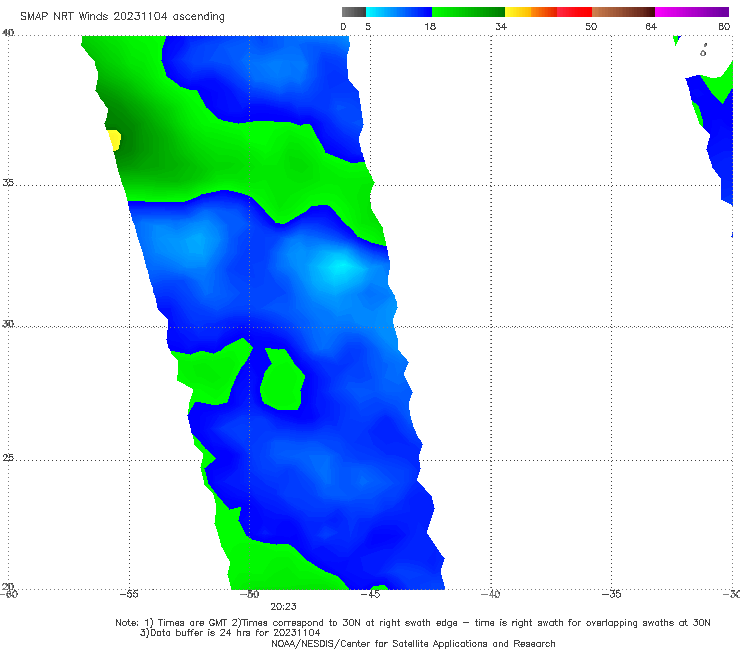Click the brown 50-64 segment of the color bar
The width and height of the screenshot is (740, 650).
[x=623, y=12]
